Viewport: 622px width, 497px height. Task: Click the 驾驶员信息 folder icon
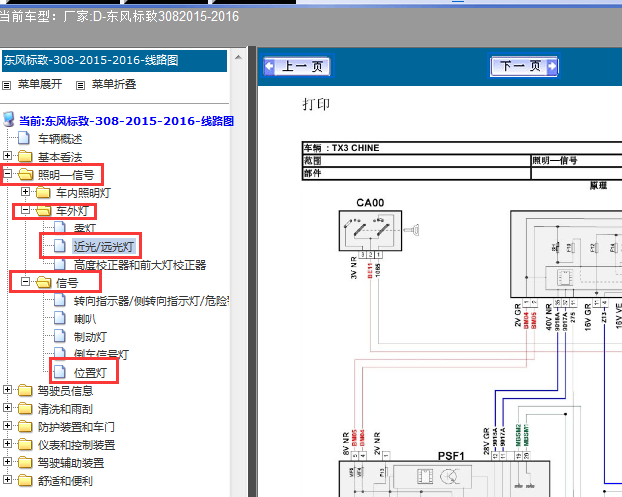click(25, 390)
